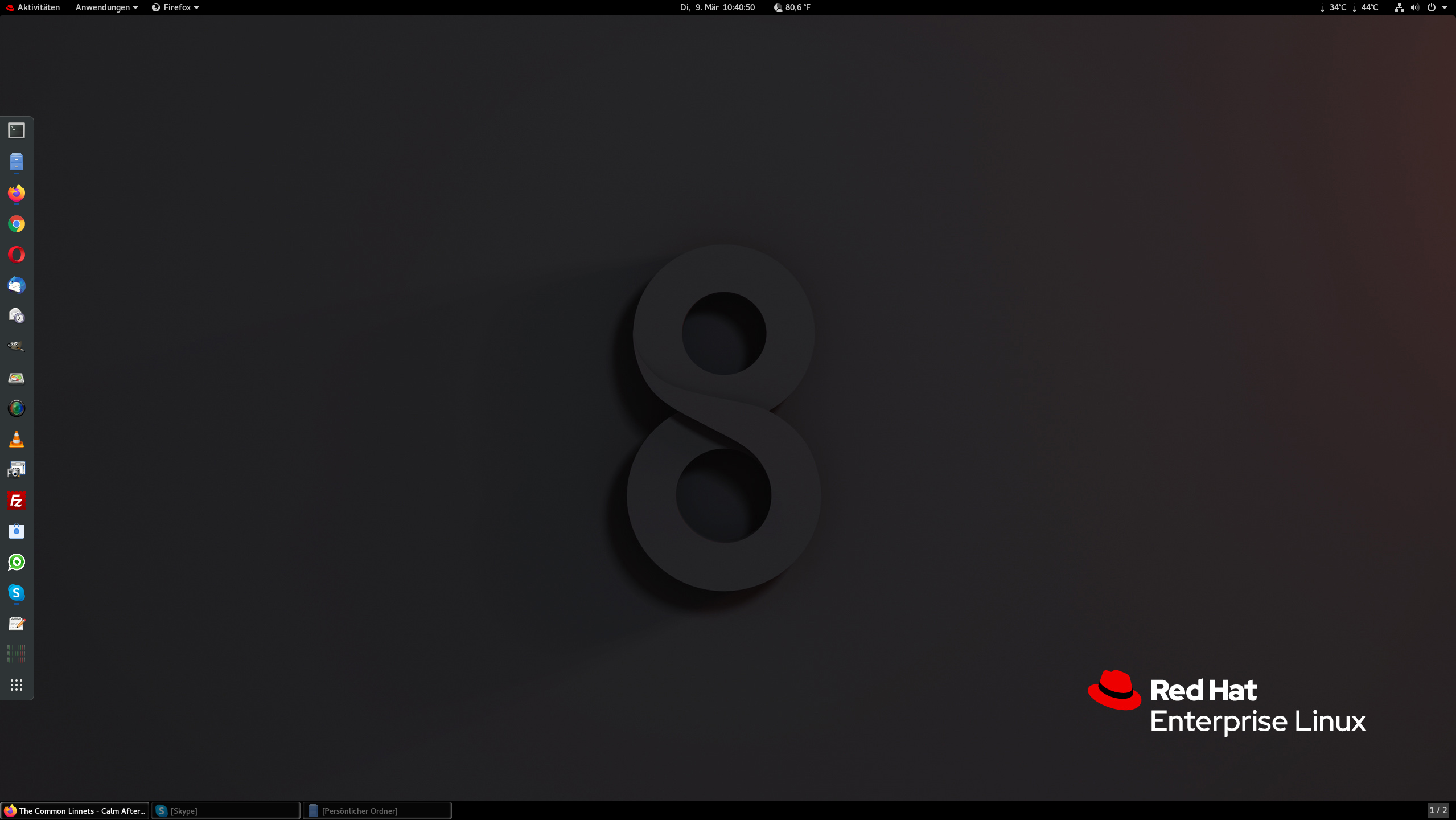Launch VLC media player from the dock
1456x820 pixels.
(x=17, y=439)
